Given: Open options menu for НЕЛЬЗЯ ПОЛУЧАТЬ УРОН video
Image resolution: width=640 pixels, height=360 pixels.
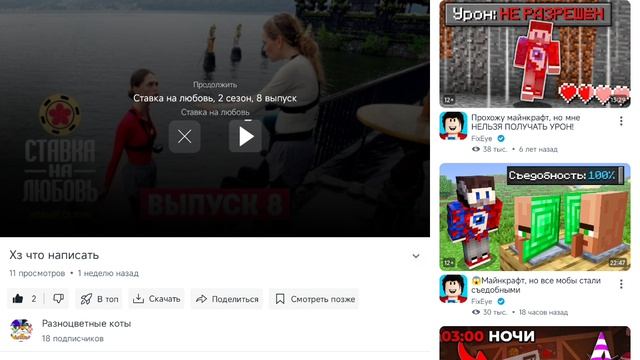Looking at the screenshot, I should coord(621,121).
